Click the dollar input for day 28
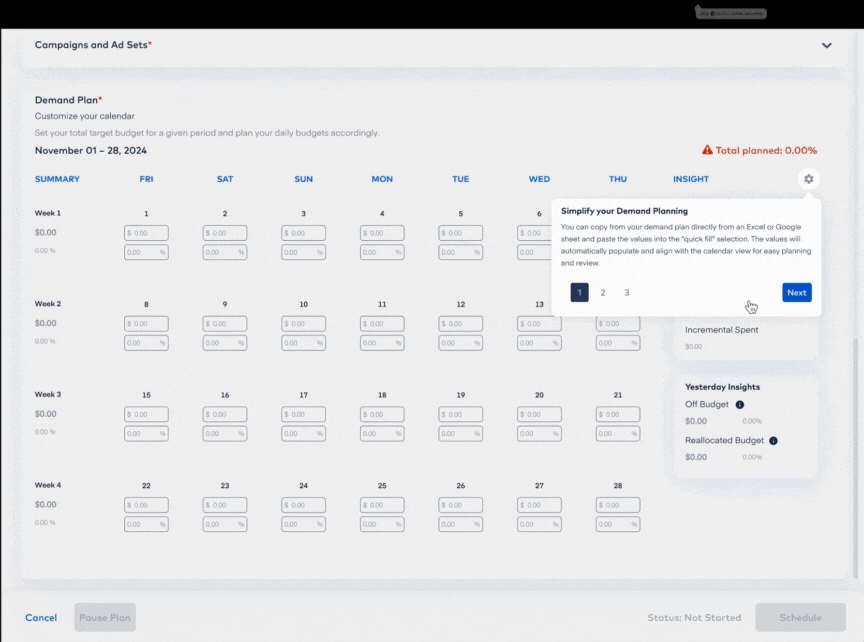This screenshot has width=864, height=642. tap(618, 505)
